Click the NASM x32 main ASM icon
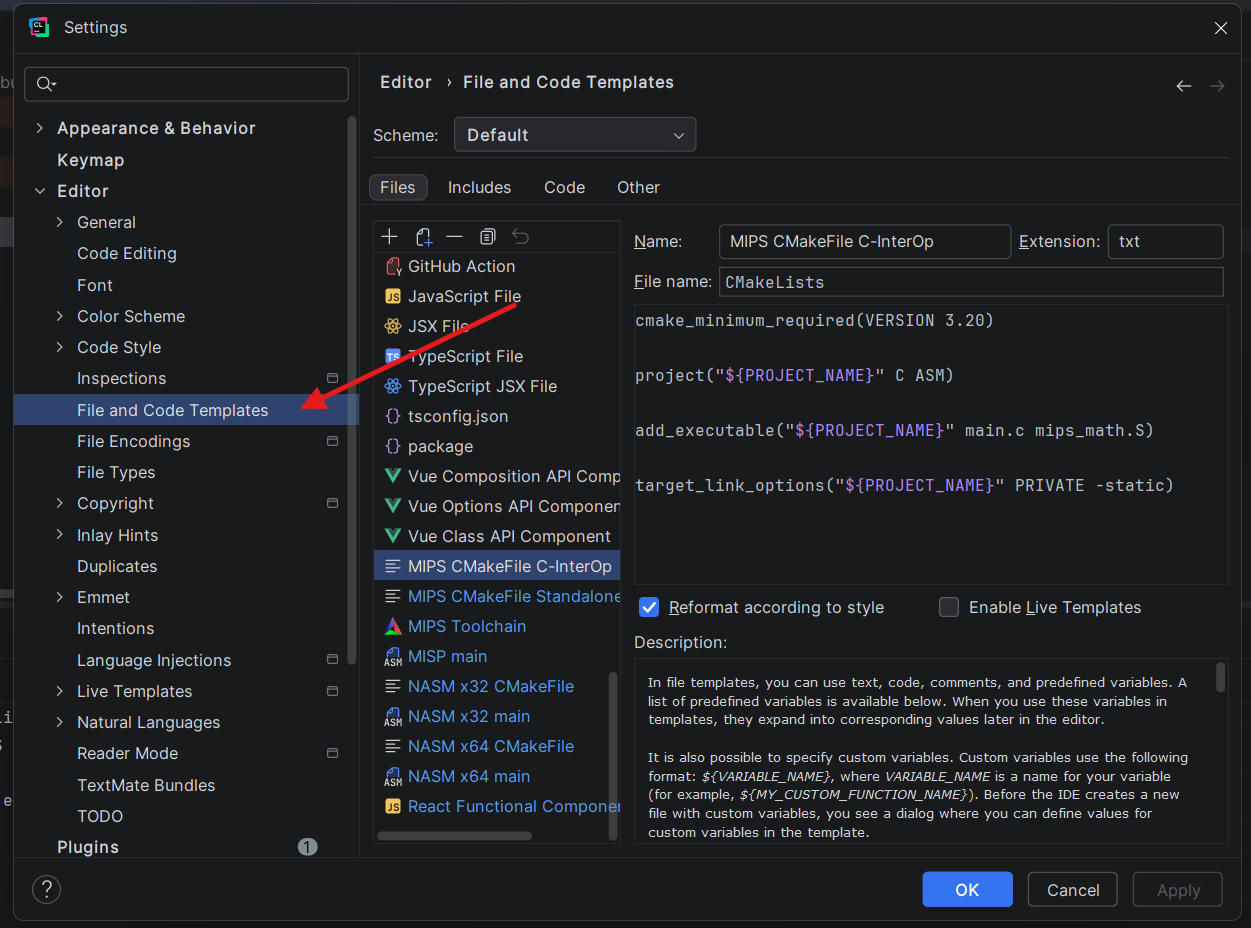This screenshot has width=1251, height=928. tap(393, 716)
